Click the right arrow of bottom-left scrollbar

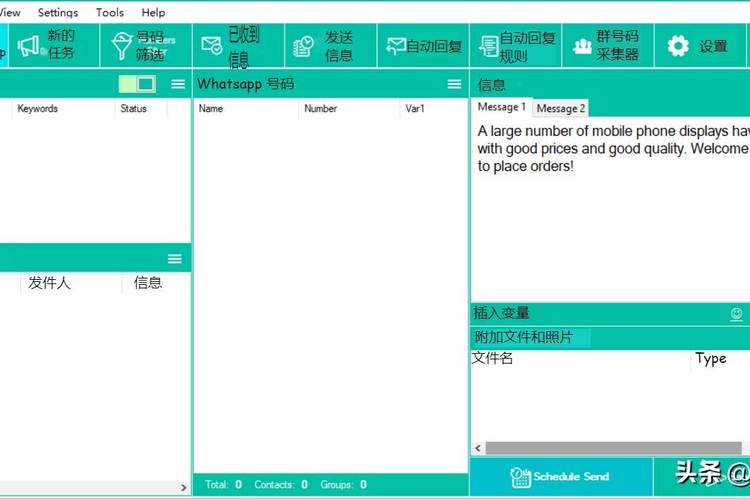click(x=184, y=488)
